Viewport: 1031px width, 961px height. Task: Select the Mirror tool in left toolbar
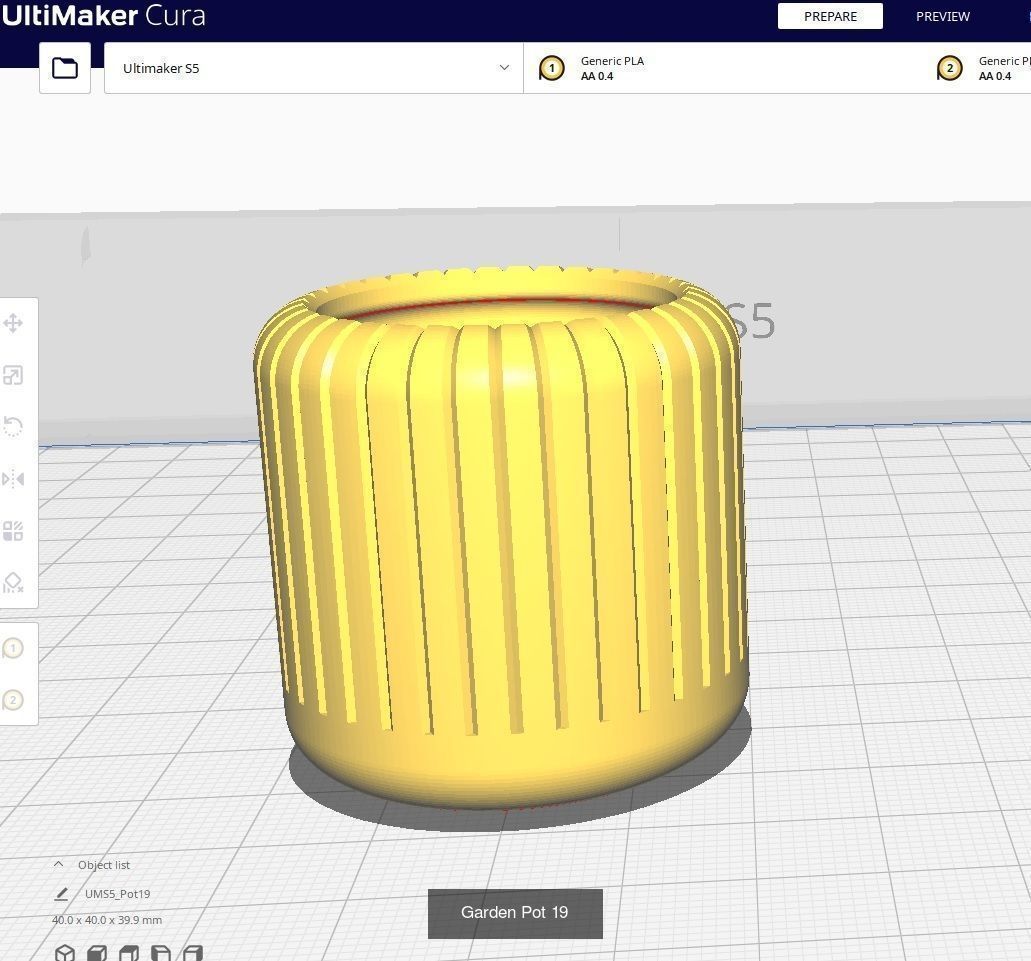pos(13,479)
